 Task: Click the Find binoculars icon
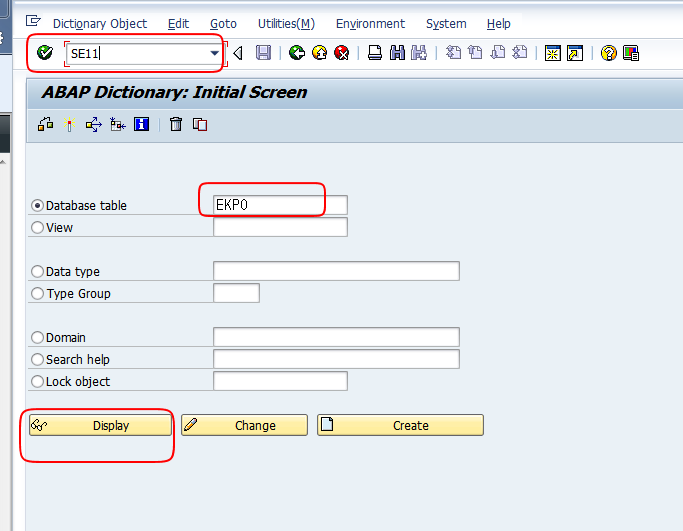pos(397,53)
